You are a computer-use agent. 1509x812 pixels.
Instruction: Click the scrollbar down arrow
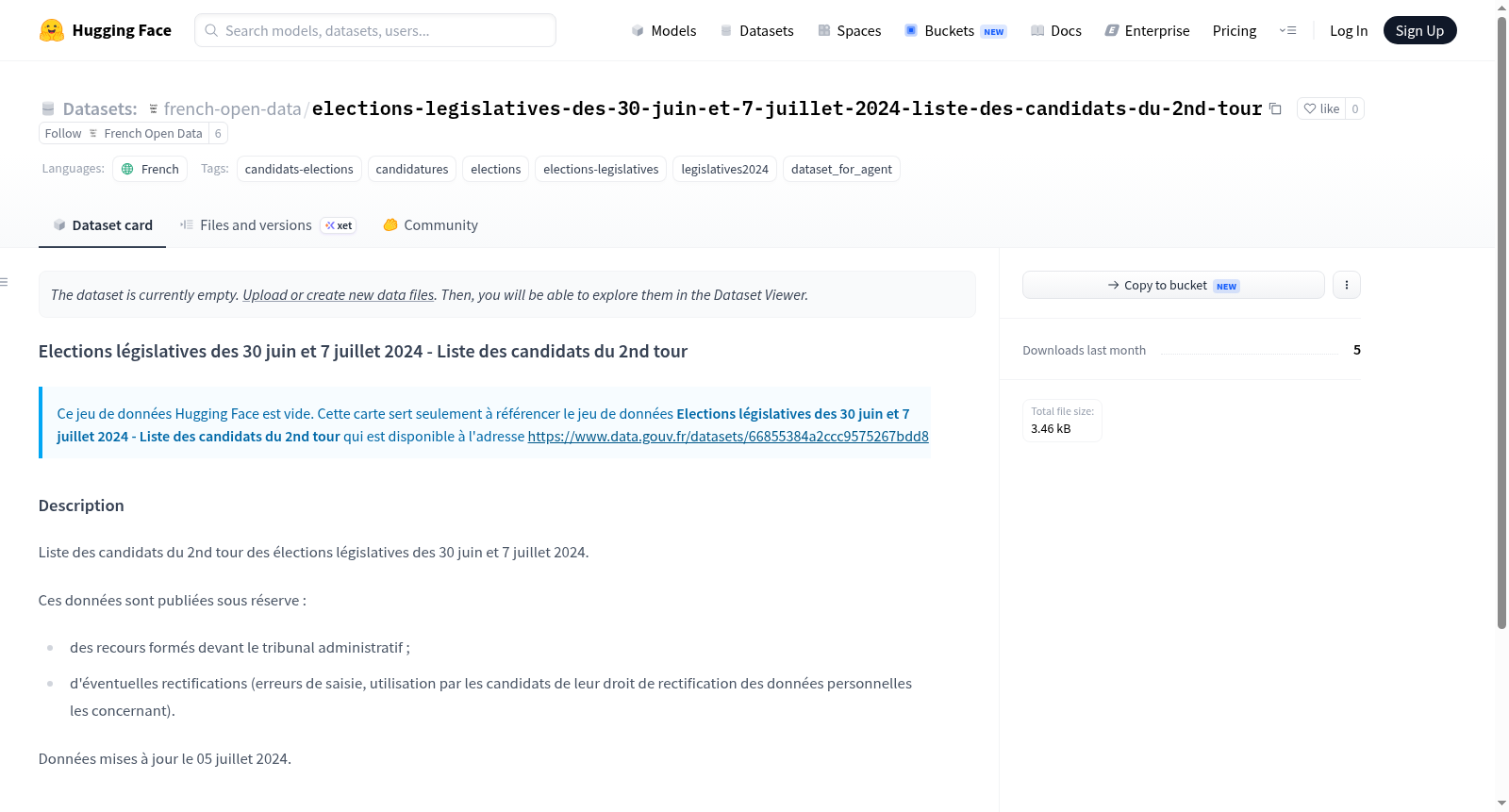[x=1501, y=804]
